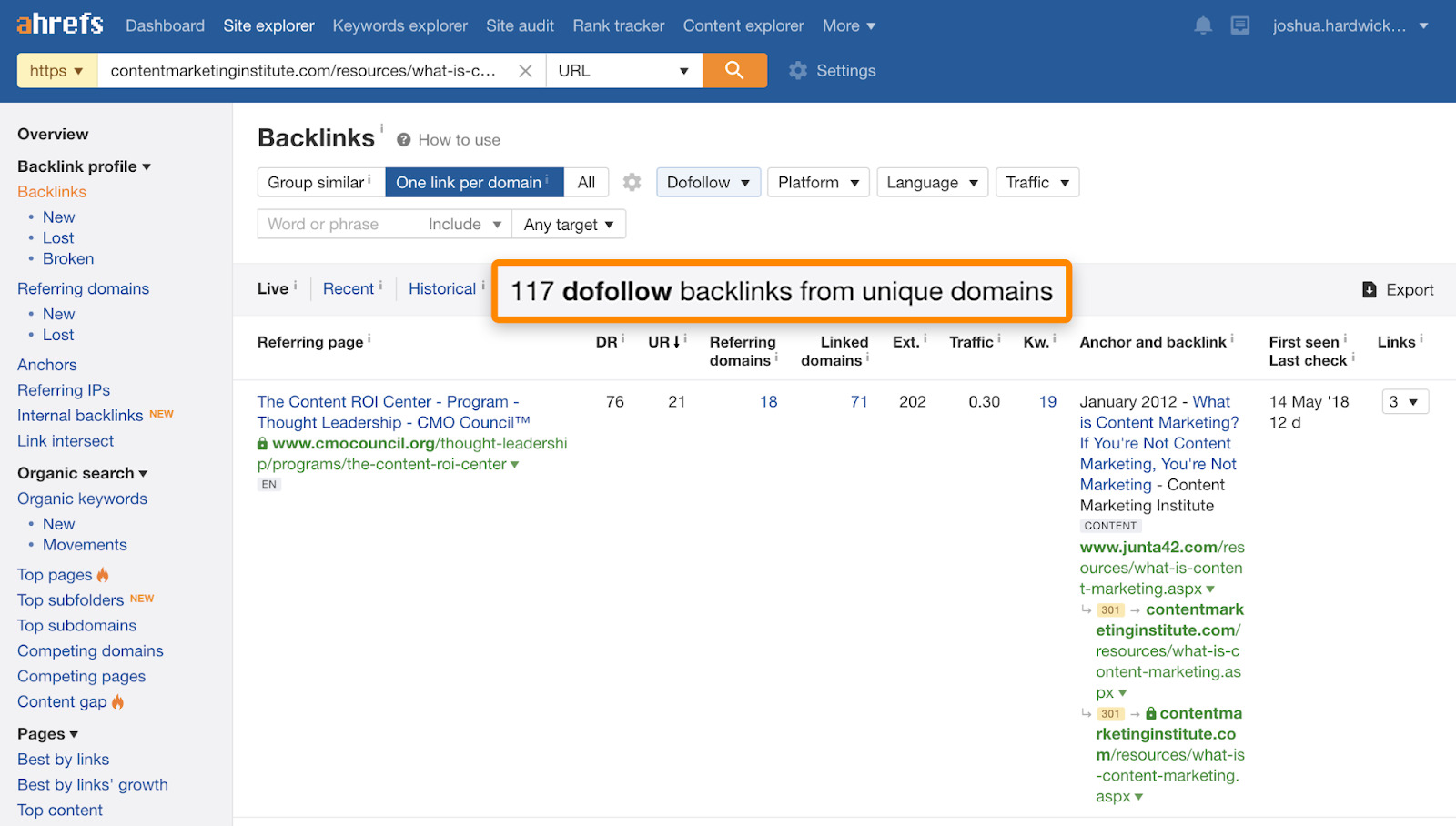Open Settings via the gear icon
This screenshot has width=1456, height=826.
pyautogui.click(x=798, y=70)
